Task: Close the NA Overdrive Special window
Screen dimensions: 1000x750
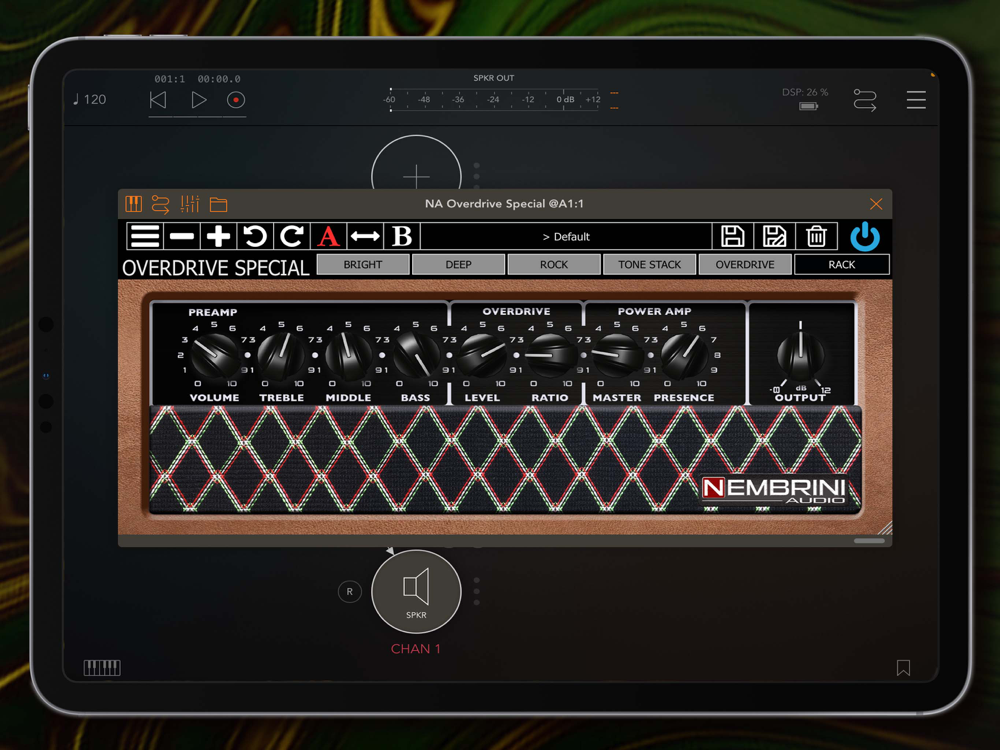Action: (876, 203)
